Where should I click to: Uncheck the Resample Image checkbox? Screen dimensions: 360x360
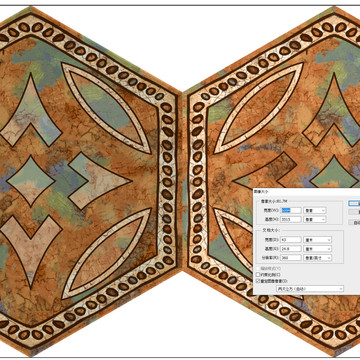click(258, 281)
